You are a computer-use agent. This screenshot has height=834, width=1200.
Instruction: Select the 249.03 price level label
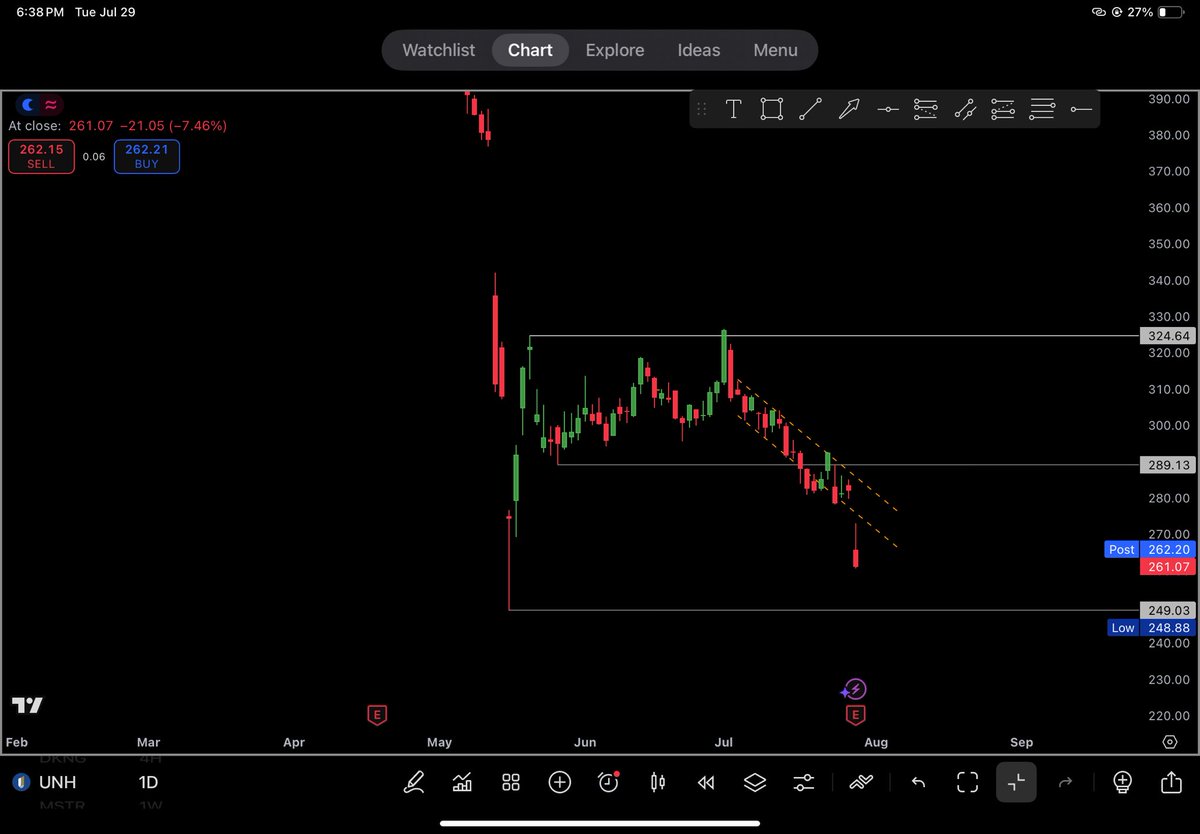tap(1167, 610)
